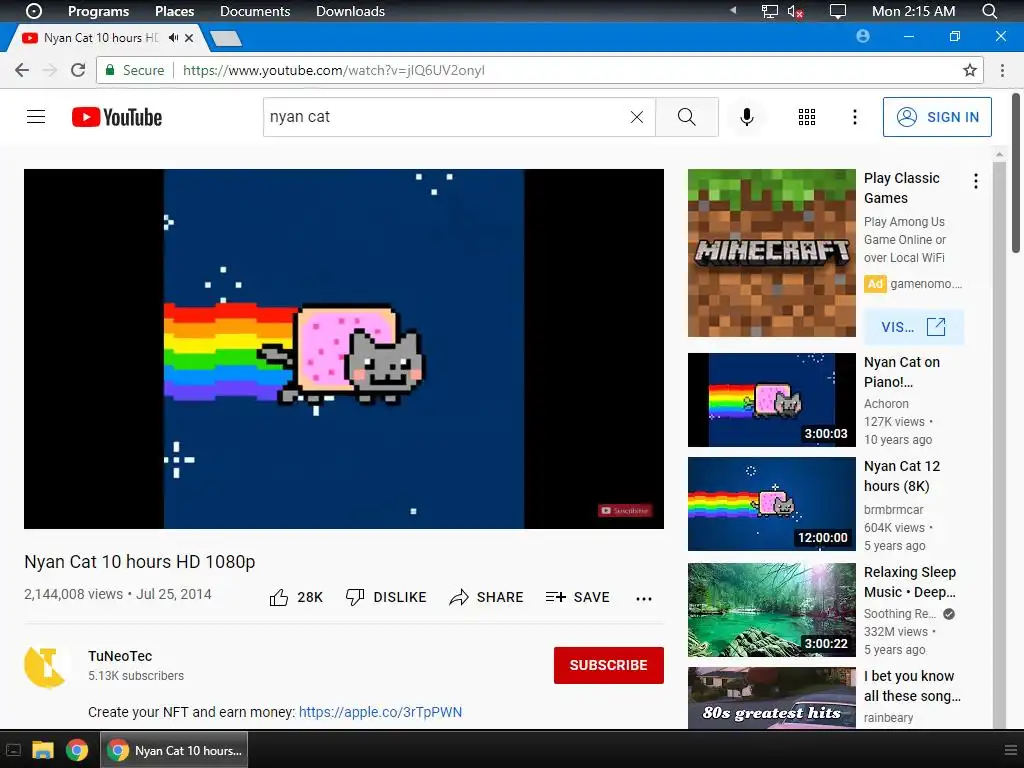This screenshot has height=768, width=1024.
Task: Expand the tray's left arrow
Action: pos(733,10)
